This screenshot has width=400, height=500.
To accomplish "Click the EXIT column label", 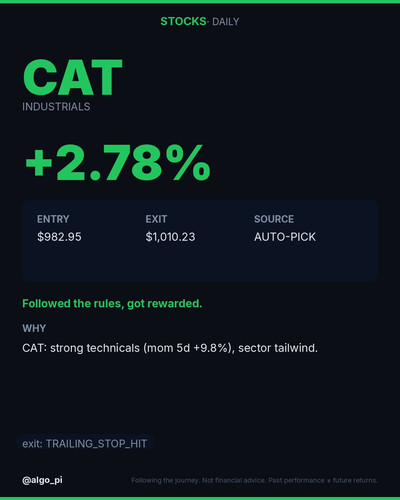I will click(x=156, y=219).
